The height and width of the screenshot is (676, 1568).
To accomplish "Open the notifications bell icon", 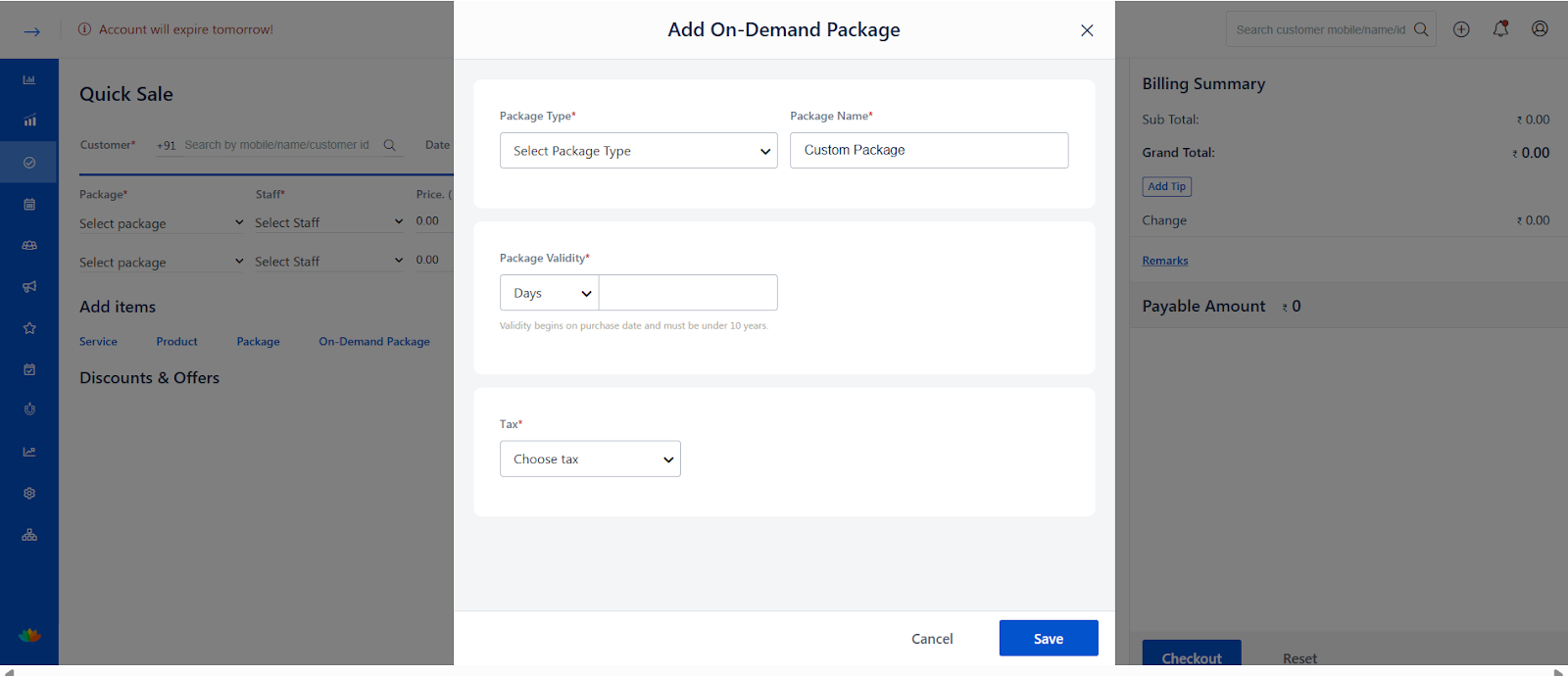I will [1500, 29].
